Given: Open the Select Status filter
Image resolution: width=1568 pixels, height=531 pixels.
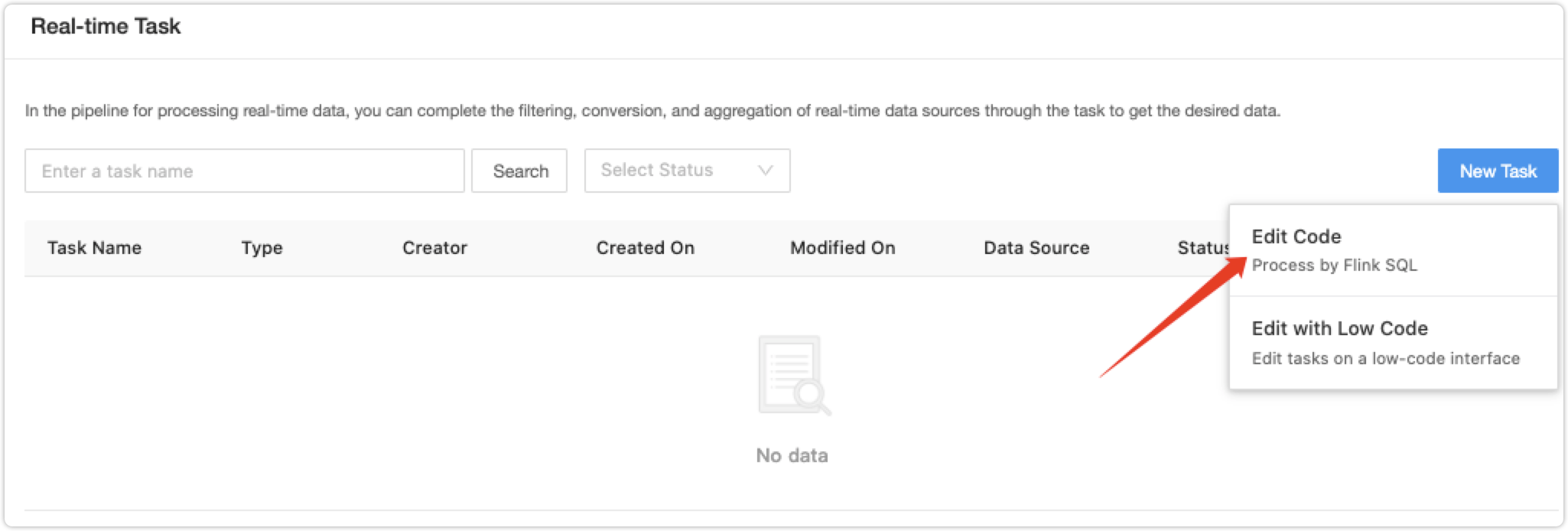Looking at the screenshot, I should (x=658, y=171).
